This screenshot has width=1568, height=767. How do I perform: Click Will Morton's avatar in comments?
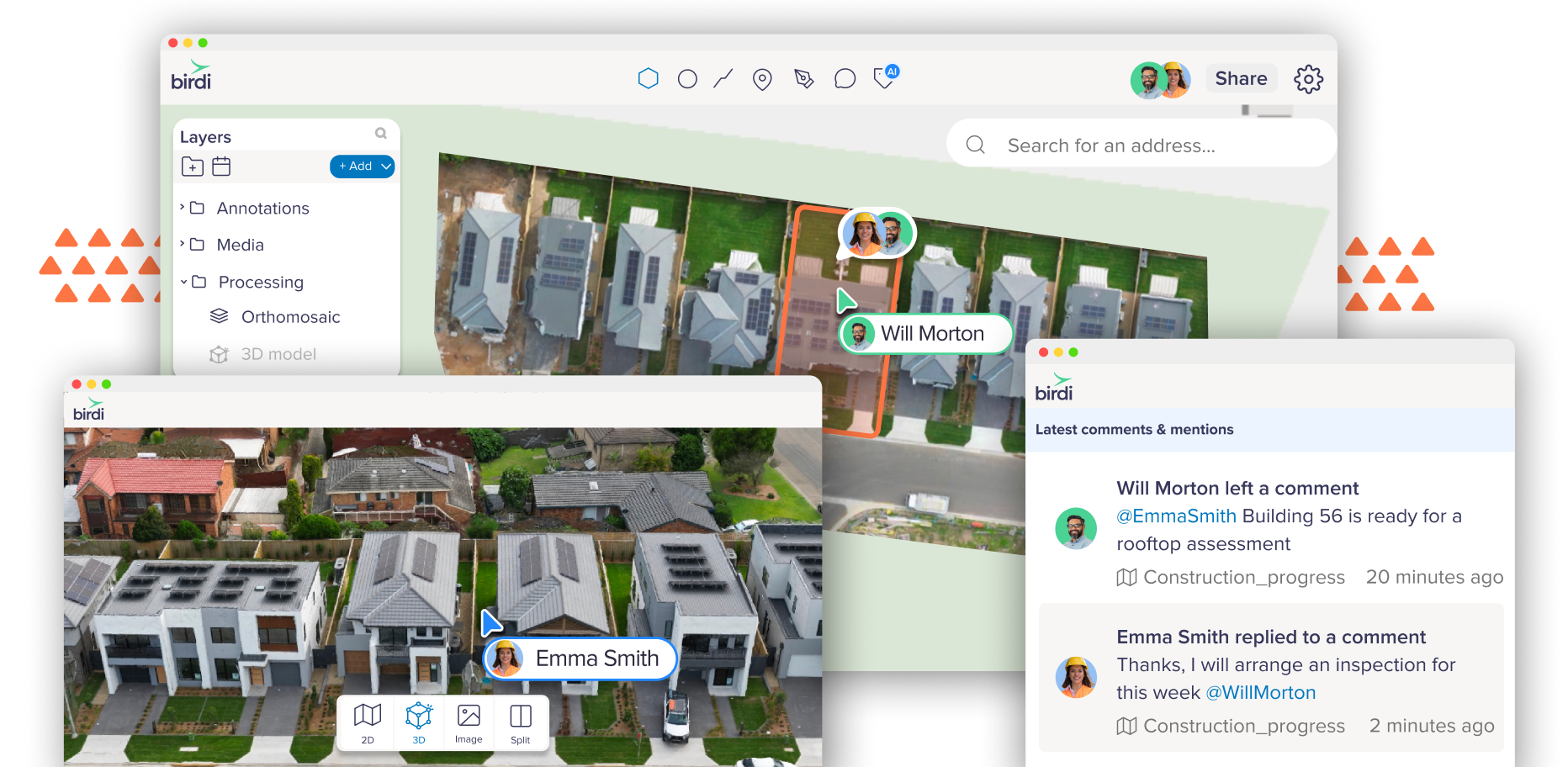[1076, 529]
